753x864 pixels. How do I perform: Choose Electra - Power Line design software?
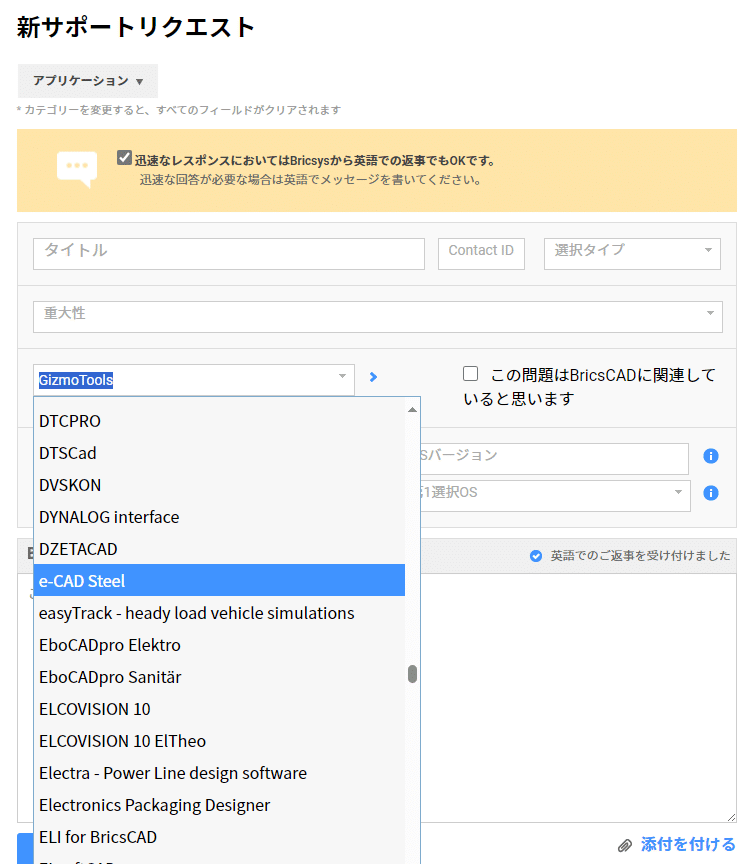pos(219,773)
